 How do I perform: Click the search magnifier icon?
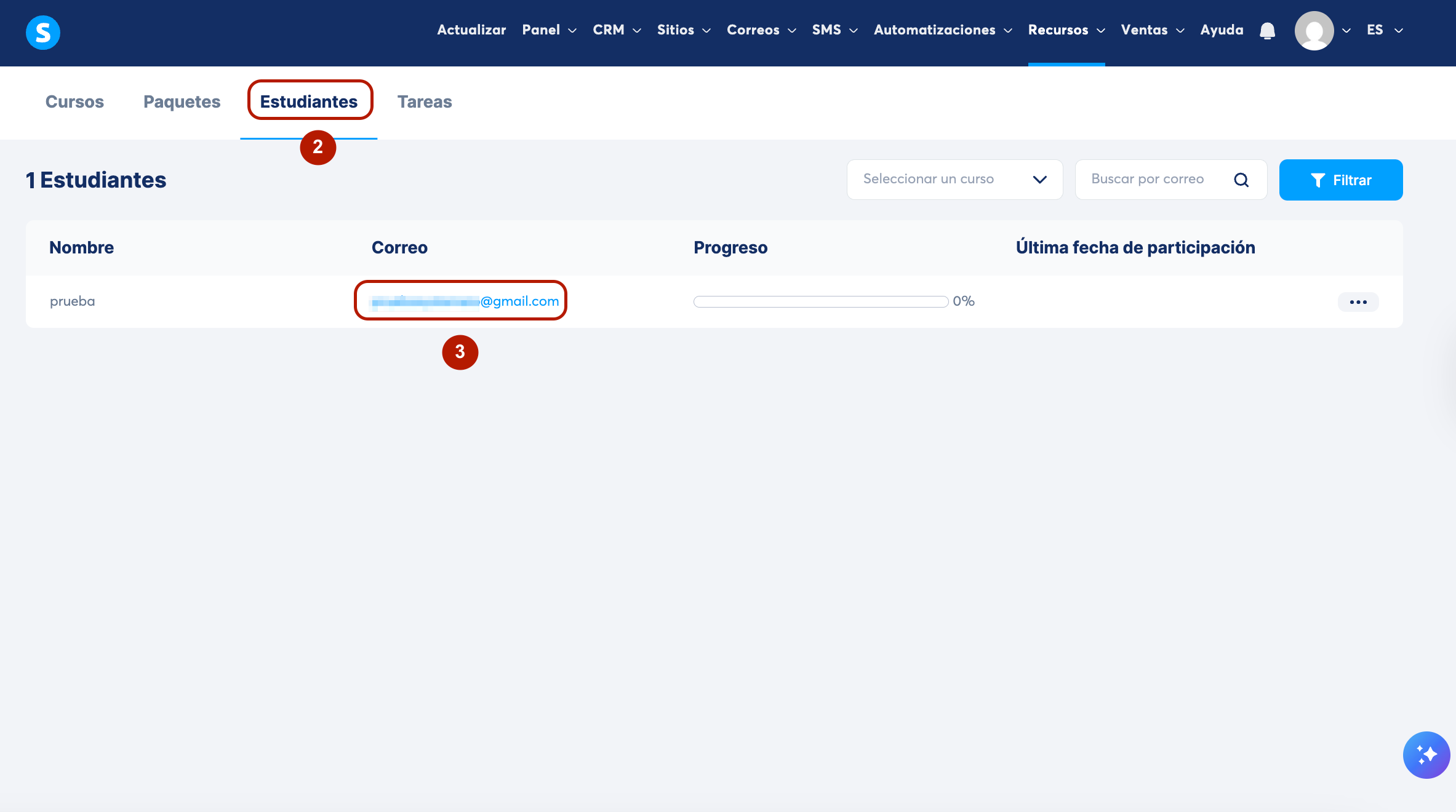[1241, 180]
